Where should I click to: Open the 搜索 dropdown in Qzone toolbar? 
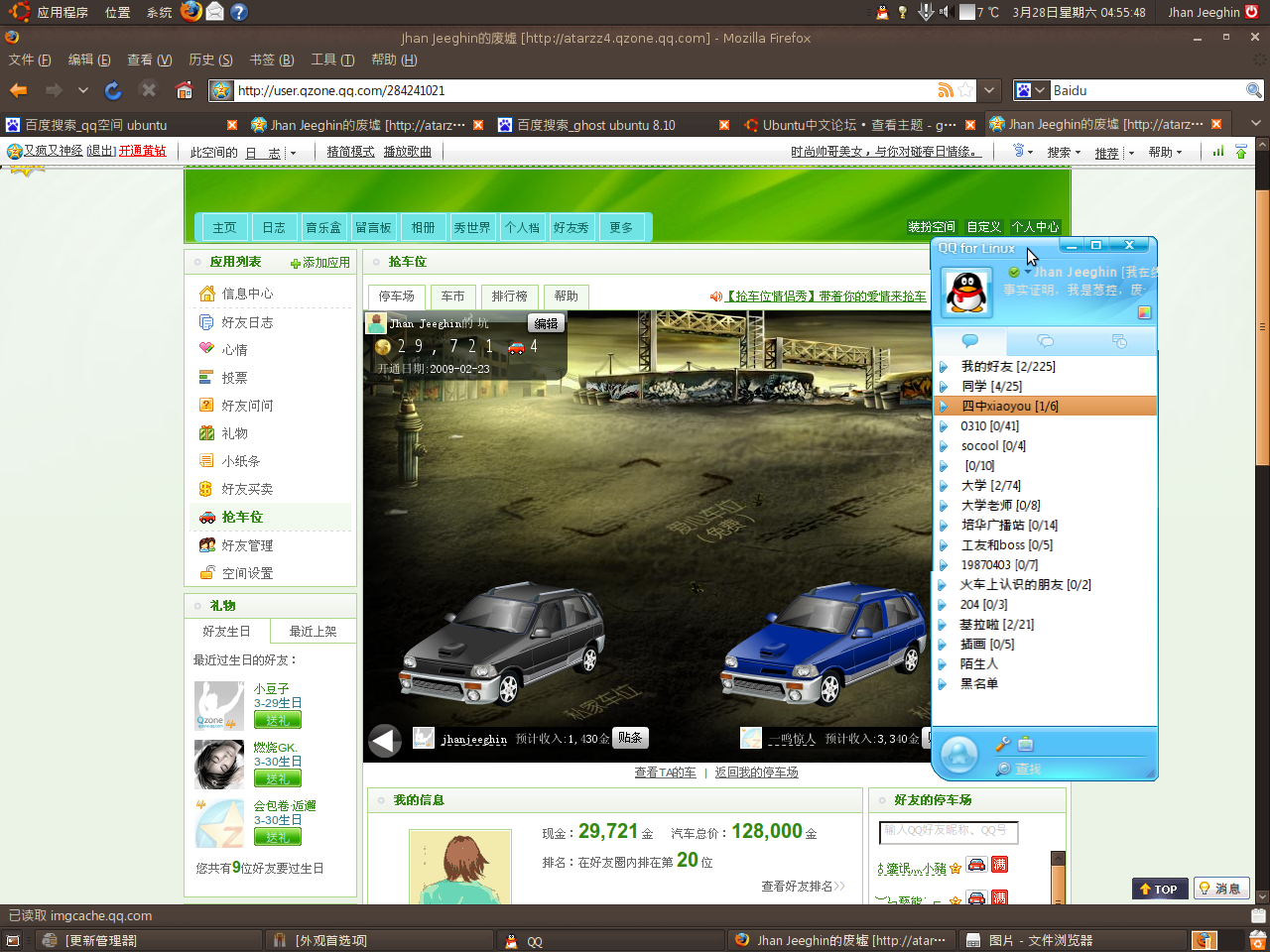pyautogui.click(x=1064, y=153)
